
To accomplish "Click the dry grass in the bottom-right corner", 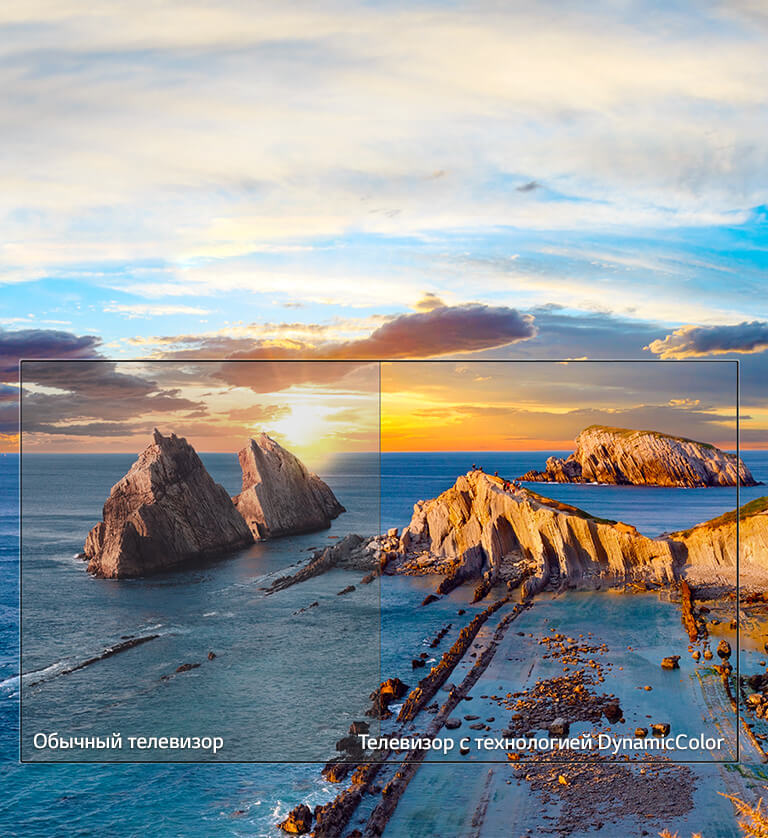I will tap(748, 815).
